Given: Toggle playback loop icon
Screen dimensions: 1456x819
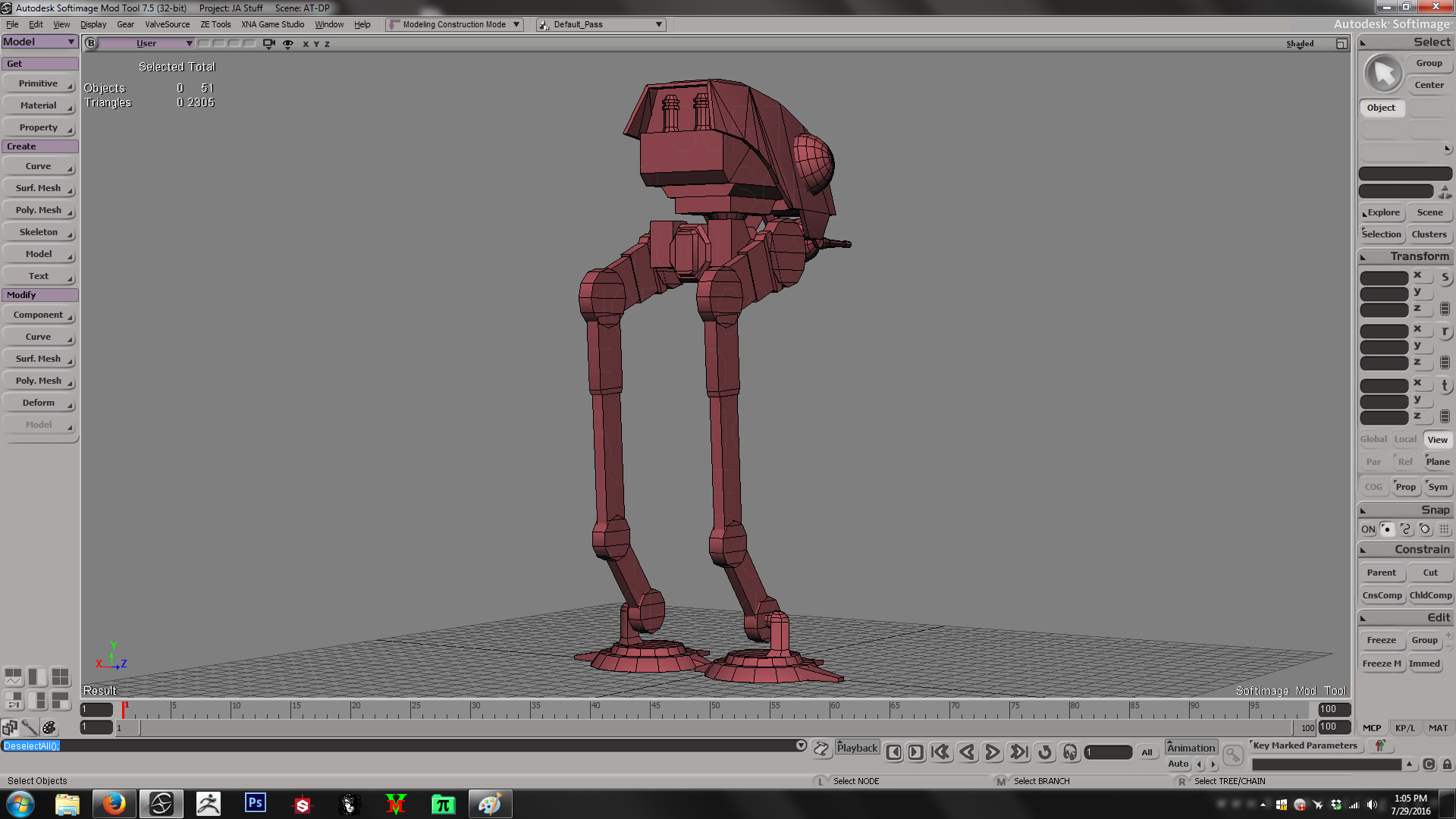Looking at the screenshot, I should tap(1045, 752).
